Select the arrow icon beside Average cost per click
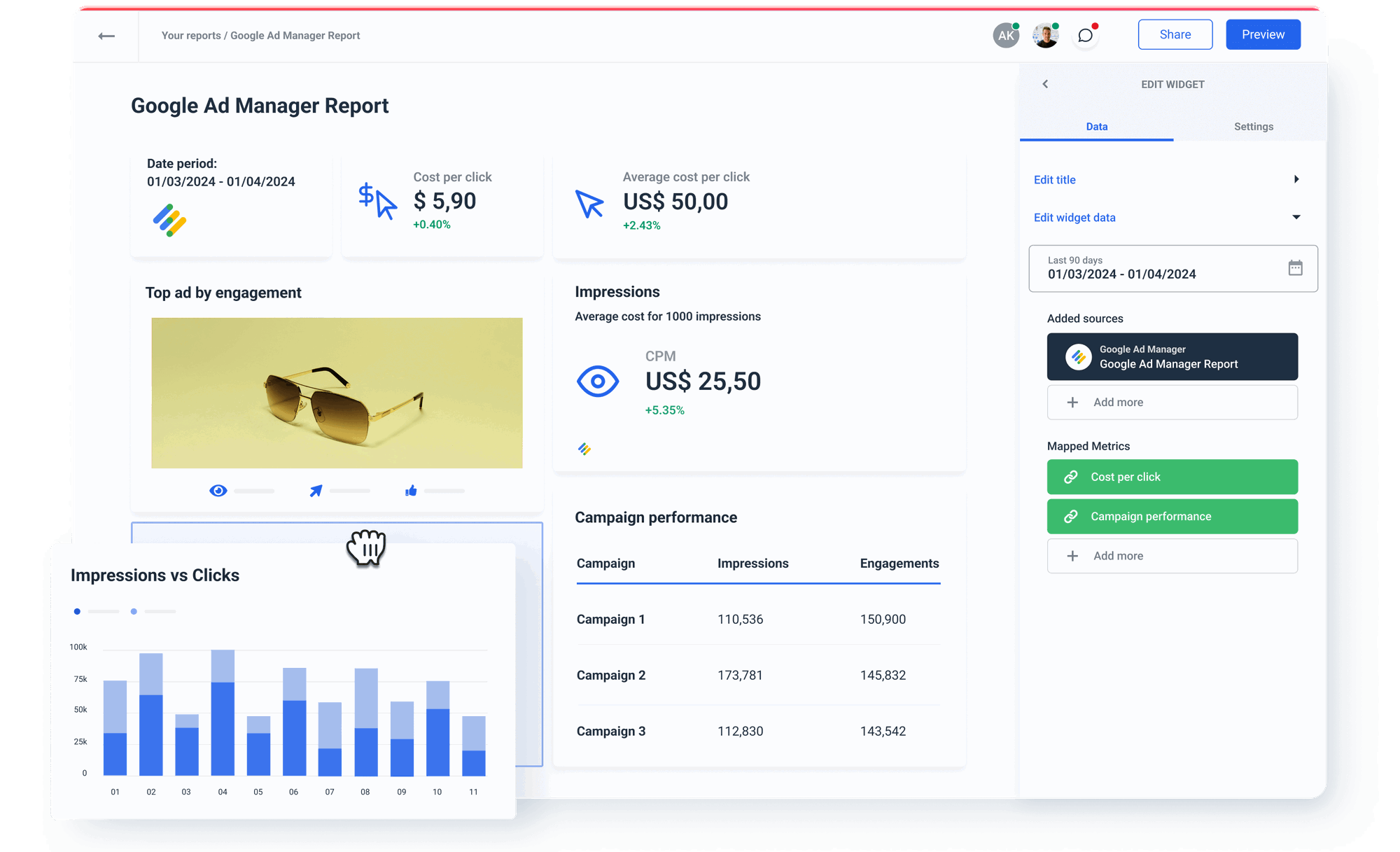1400x852 pixels. coord(589,204)
